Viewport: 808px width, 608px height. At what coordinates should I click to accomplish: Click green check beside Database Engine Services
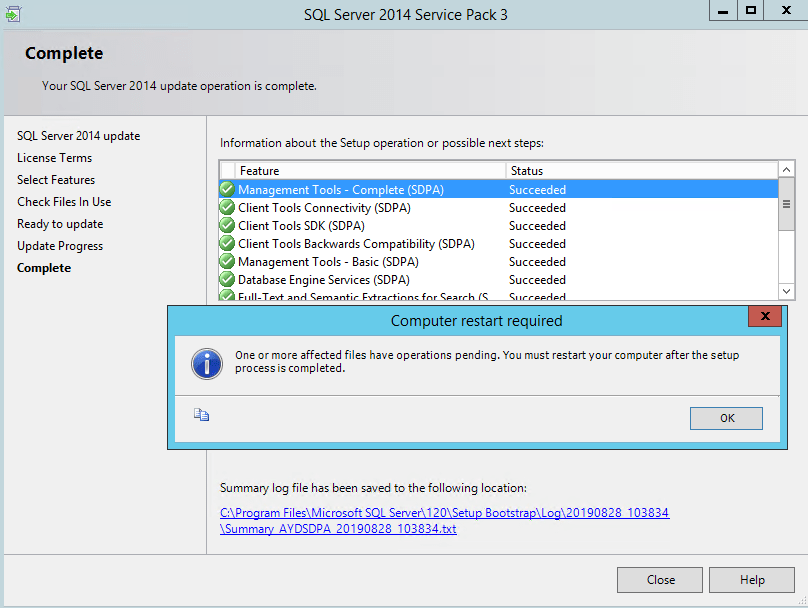pyautogui.click(x=227, y=280)
